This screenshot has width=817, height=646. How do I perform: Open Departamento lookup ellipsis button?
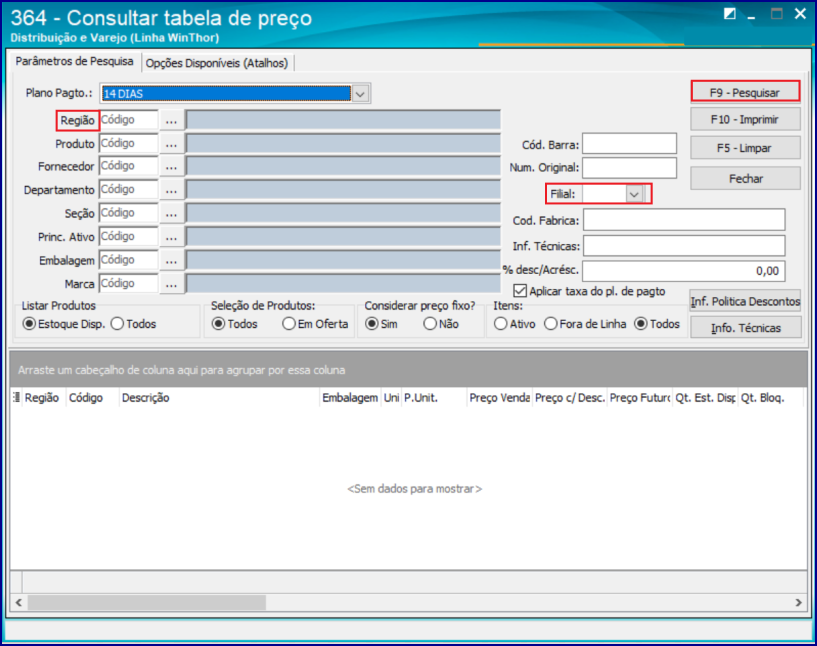pyautogui.click(x=171, y=190)
